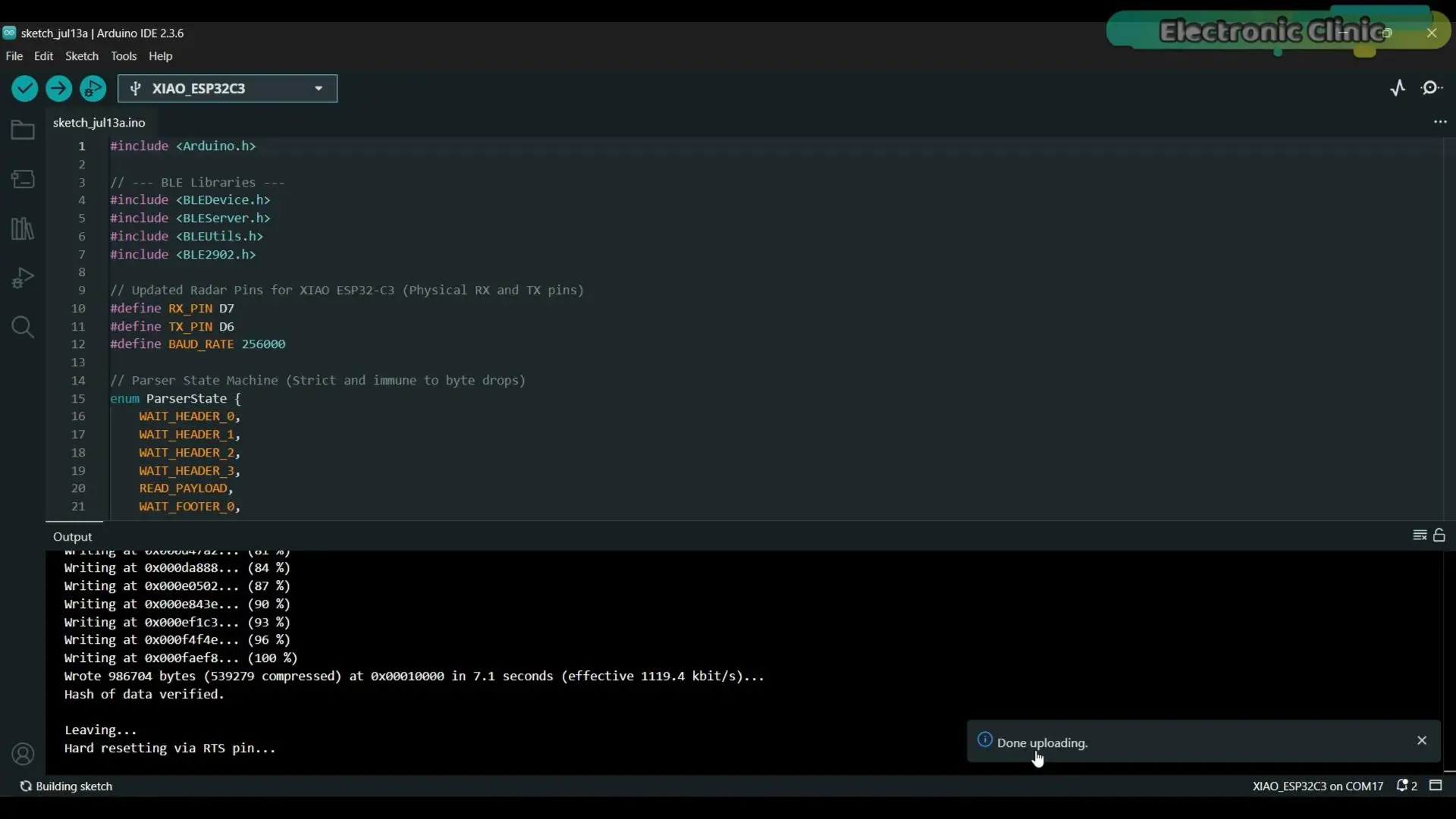Open the XIAO_ESP32C3 board selector dropdown
This screenshot has width=1456, height=819.
point(227,89)
